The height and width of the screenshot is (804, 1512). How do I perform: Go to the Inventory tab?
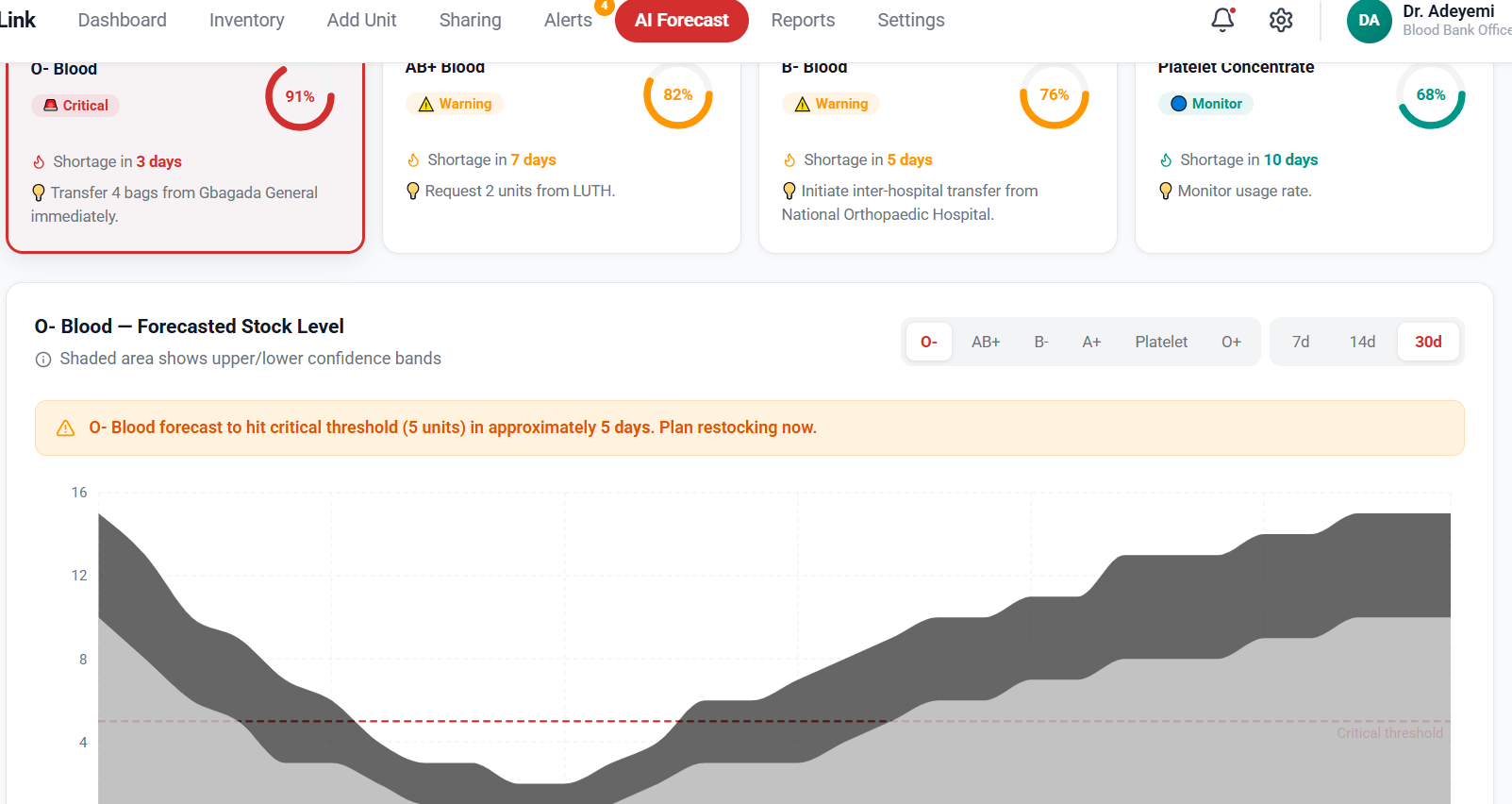point(246,20)
